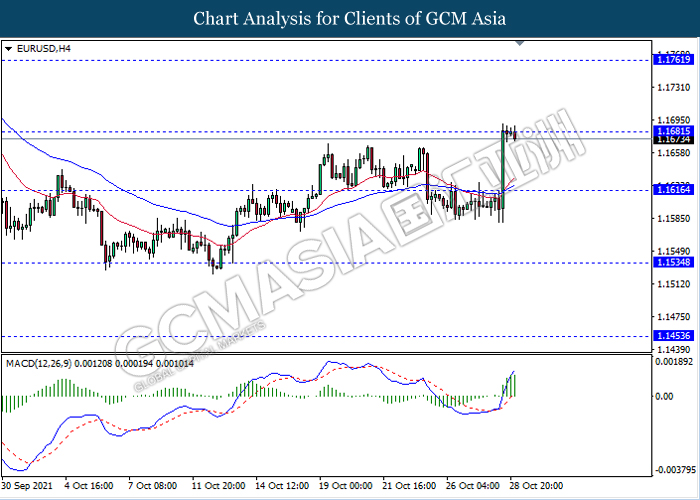
Task: Click the 26 Oct 04:00 time label
Action: pyautogui.click(x=474, y=485)
